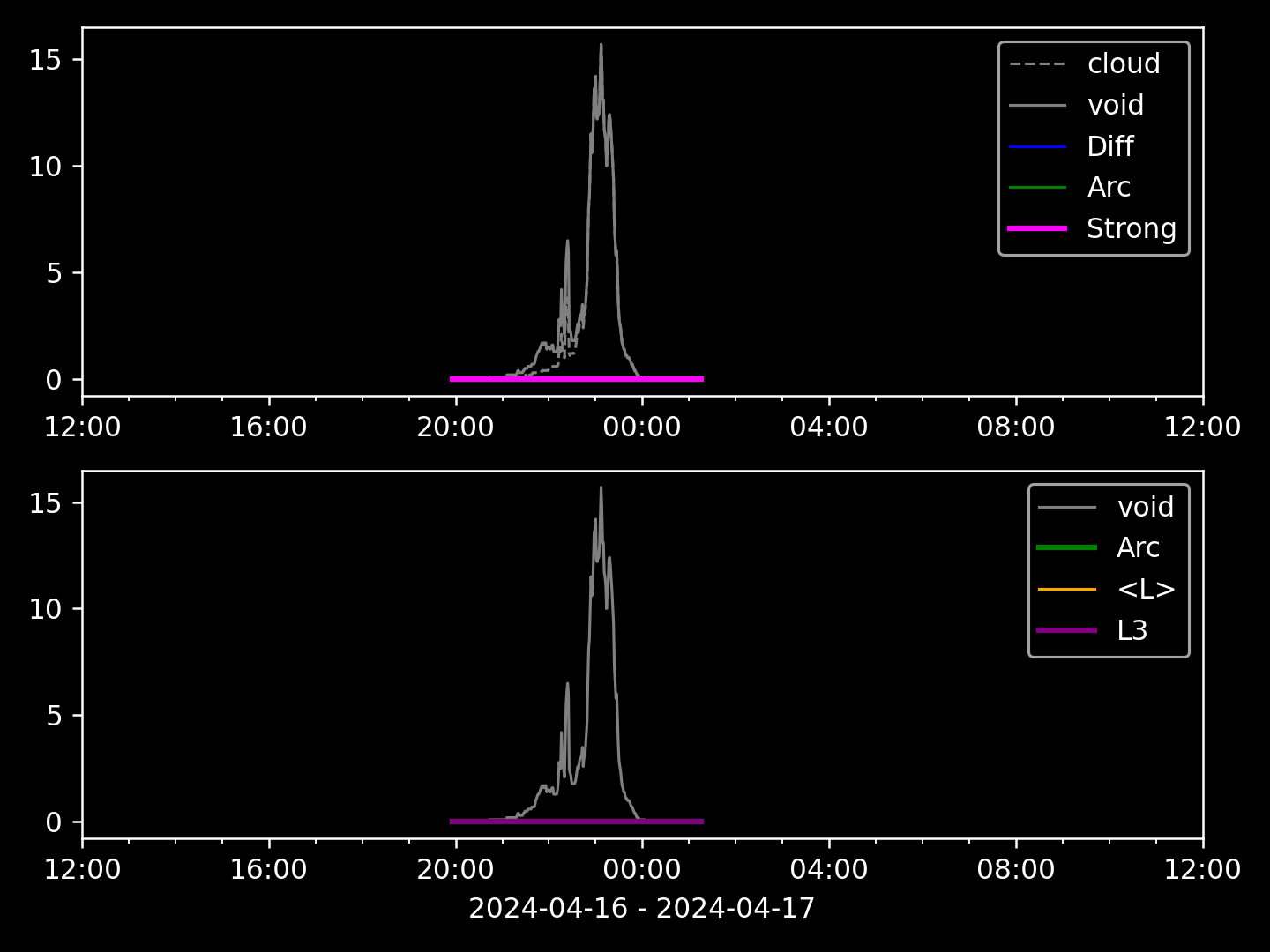The image size is (1270, 952).
Task: Click top plot x-axis label 20:00
Action: click(455, 428)
